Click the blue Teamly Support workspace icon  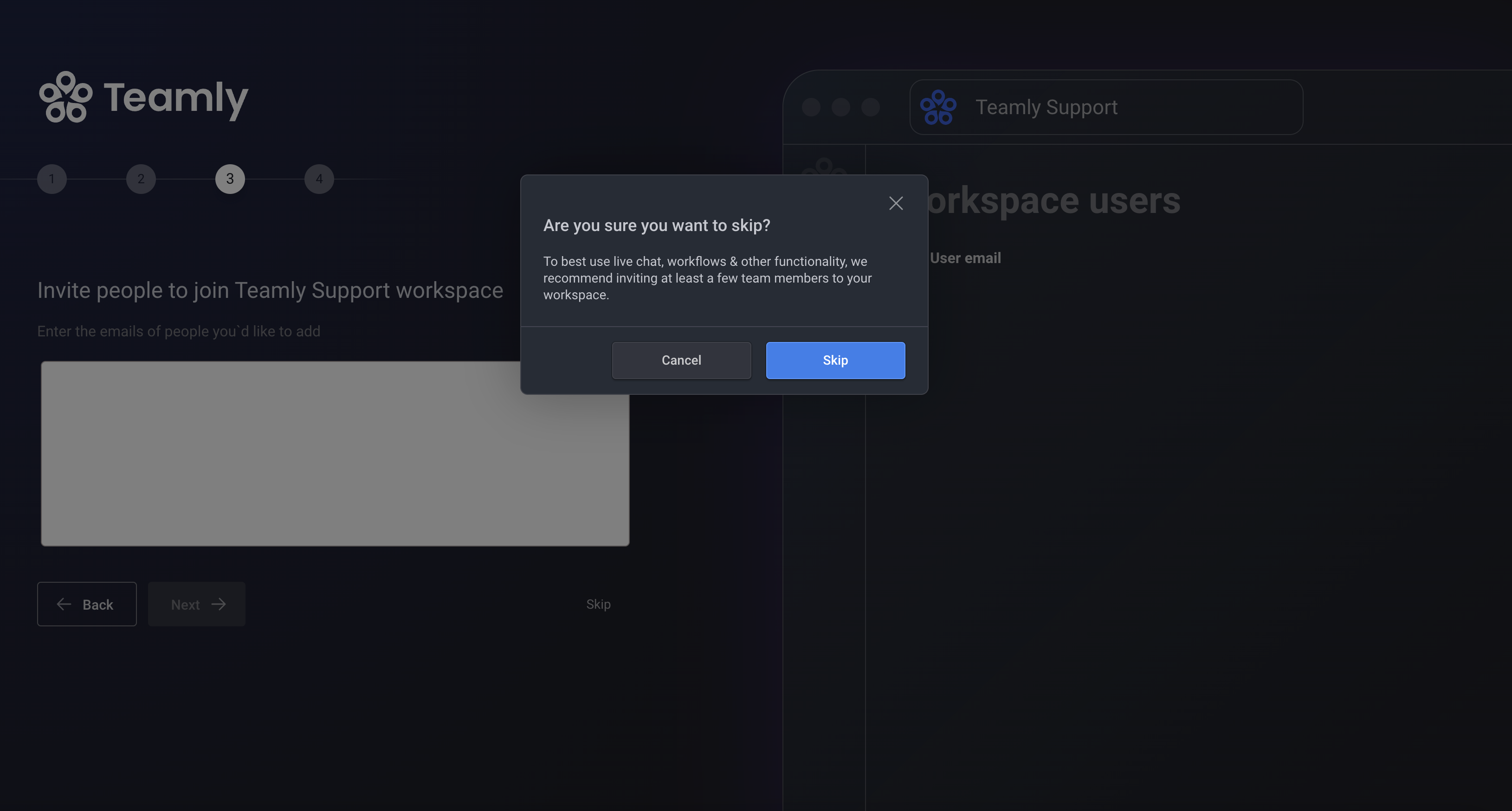pyautogui.click(x=938, y=107)
